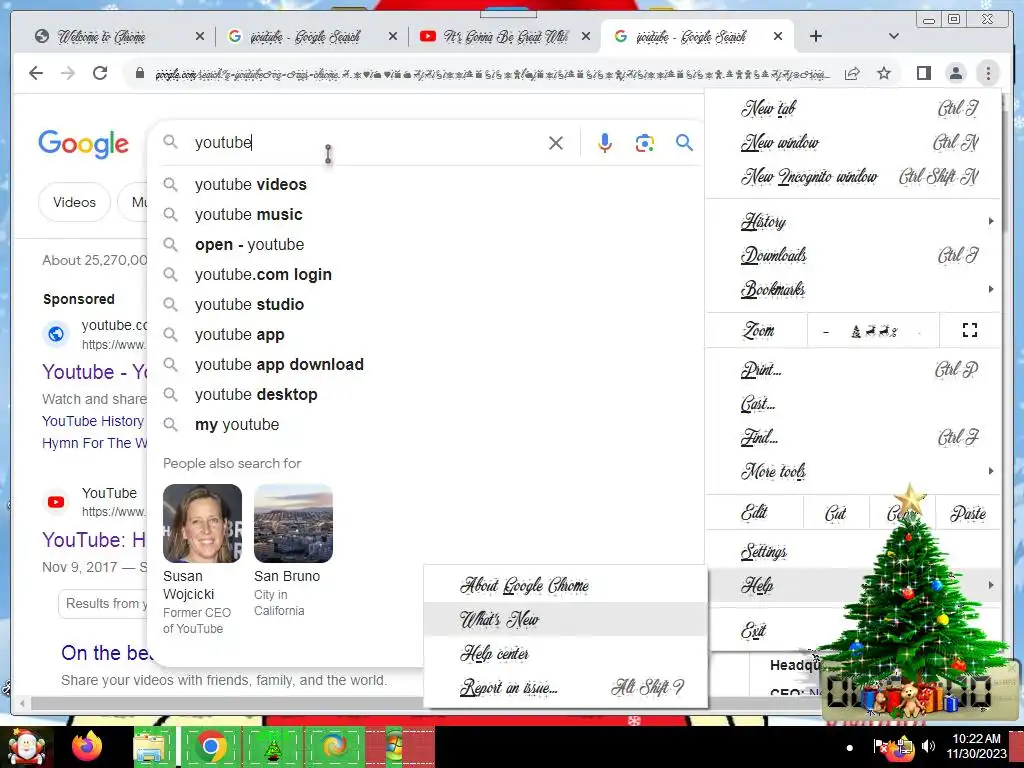Image resolution: width=1024 pixels, height=768 pixels.
Task: Expand the Help submenu
Action: tap(854, 585)
